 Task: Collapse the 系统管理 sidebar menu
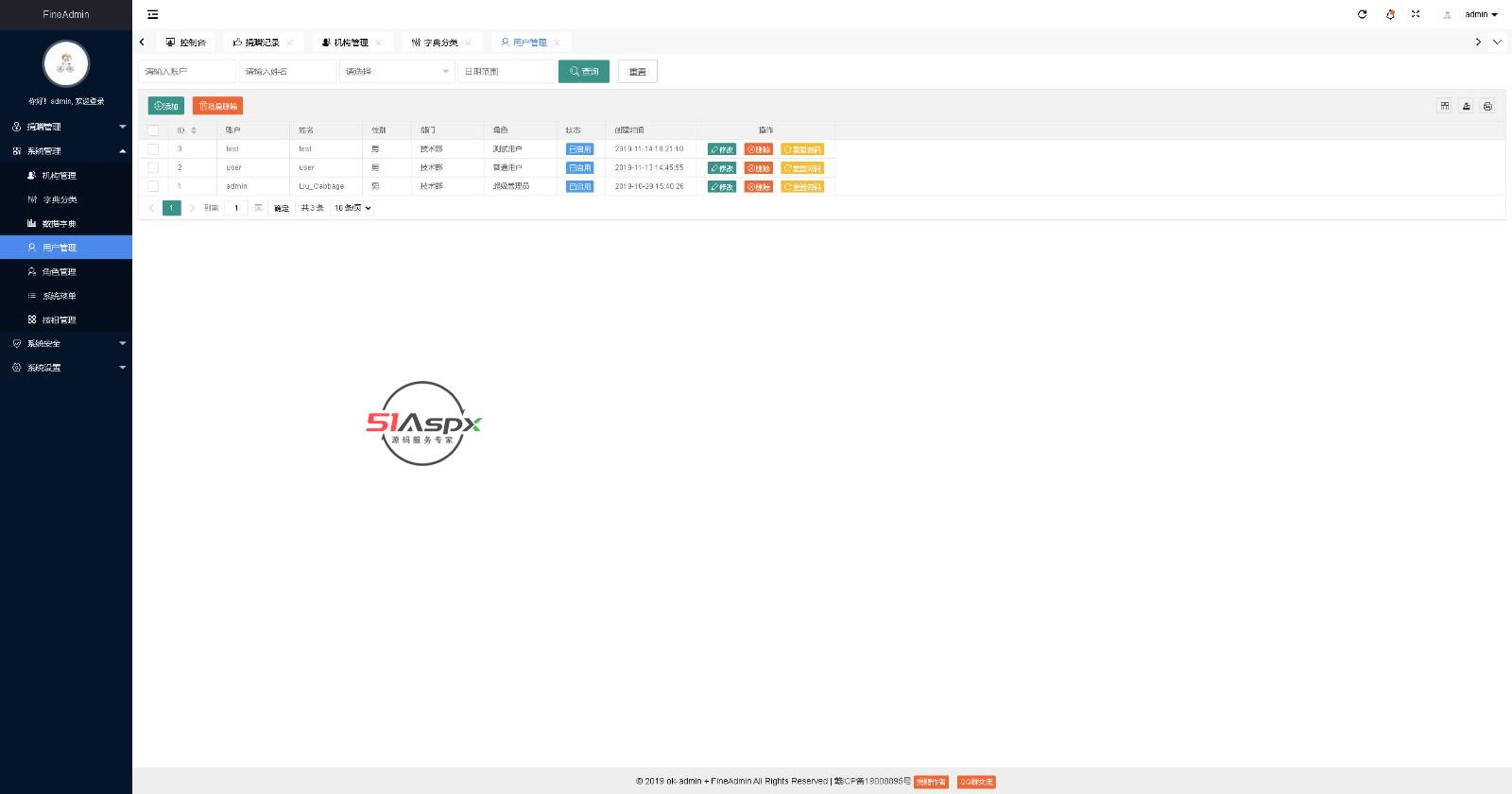[66, 151]
